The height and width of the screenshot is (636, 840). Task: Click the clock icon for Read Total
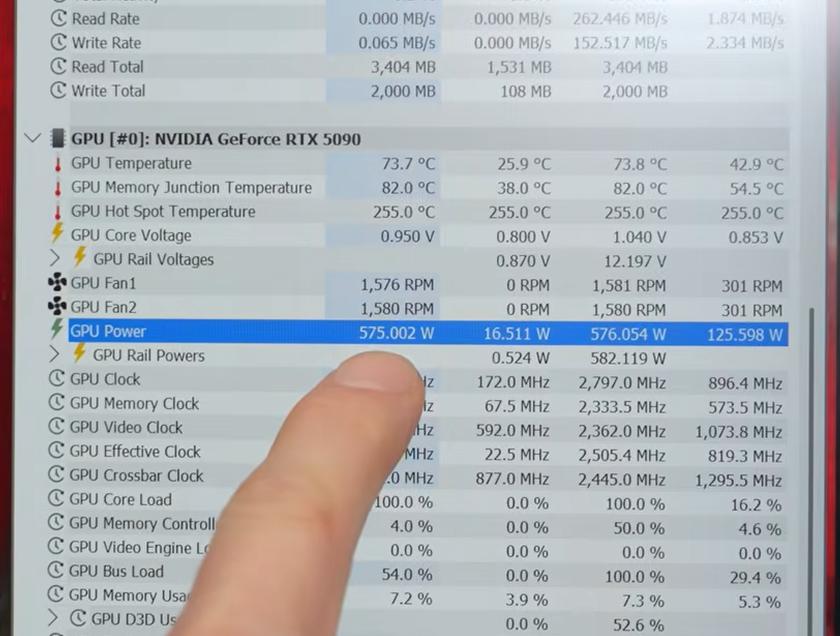pos(58,66)
